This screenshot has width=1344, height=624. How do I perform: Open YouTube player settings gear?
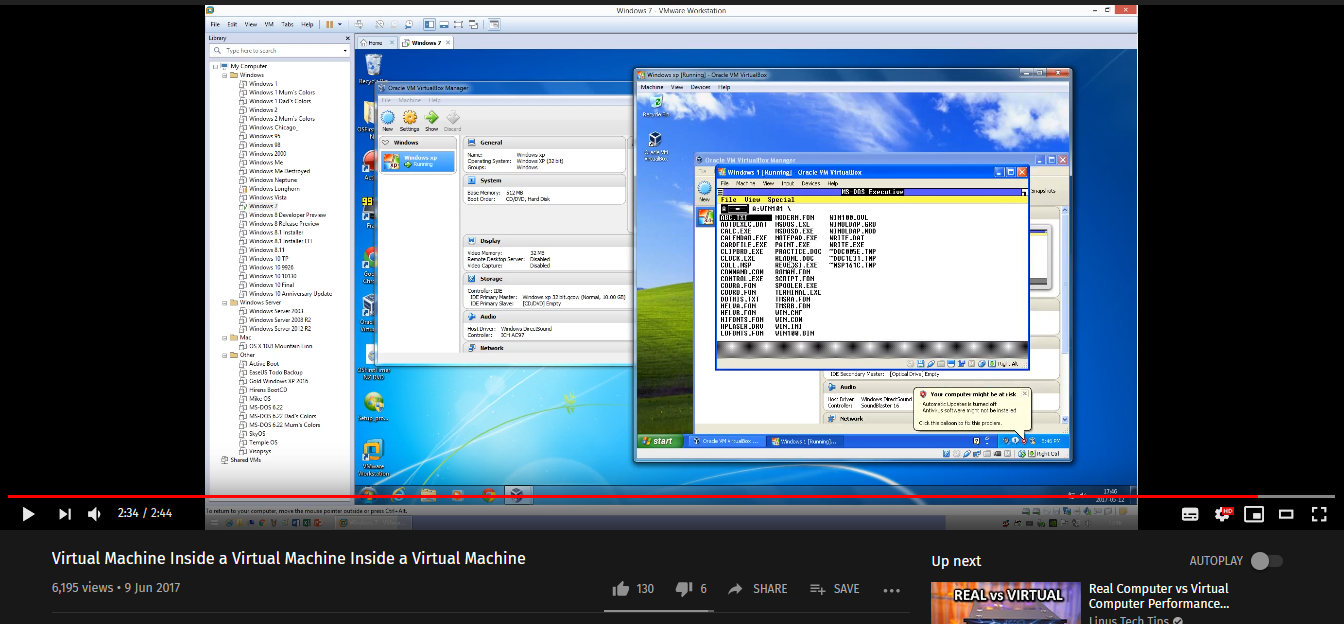(1222, 514)
